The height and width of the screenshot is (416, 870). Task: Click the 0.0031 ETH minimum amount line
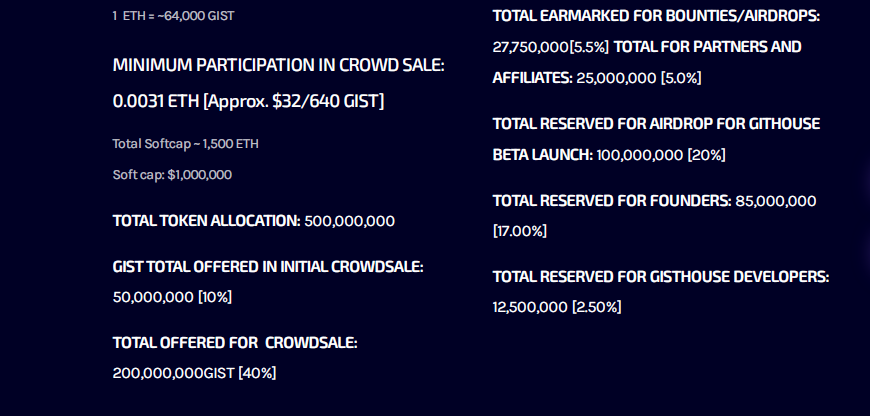click(248, 102)
